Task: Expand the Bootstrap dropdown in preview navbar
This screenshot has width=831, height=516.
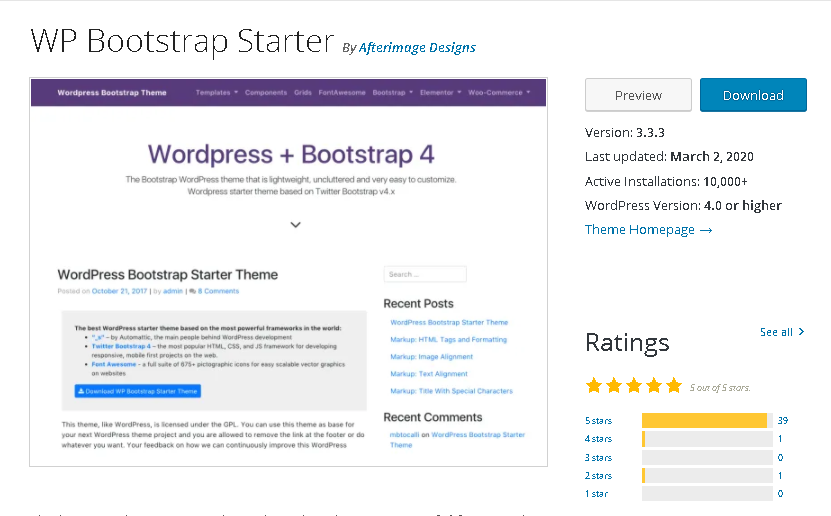Action: click(392, 93)
